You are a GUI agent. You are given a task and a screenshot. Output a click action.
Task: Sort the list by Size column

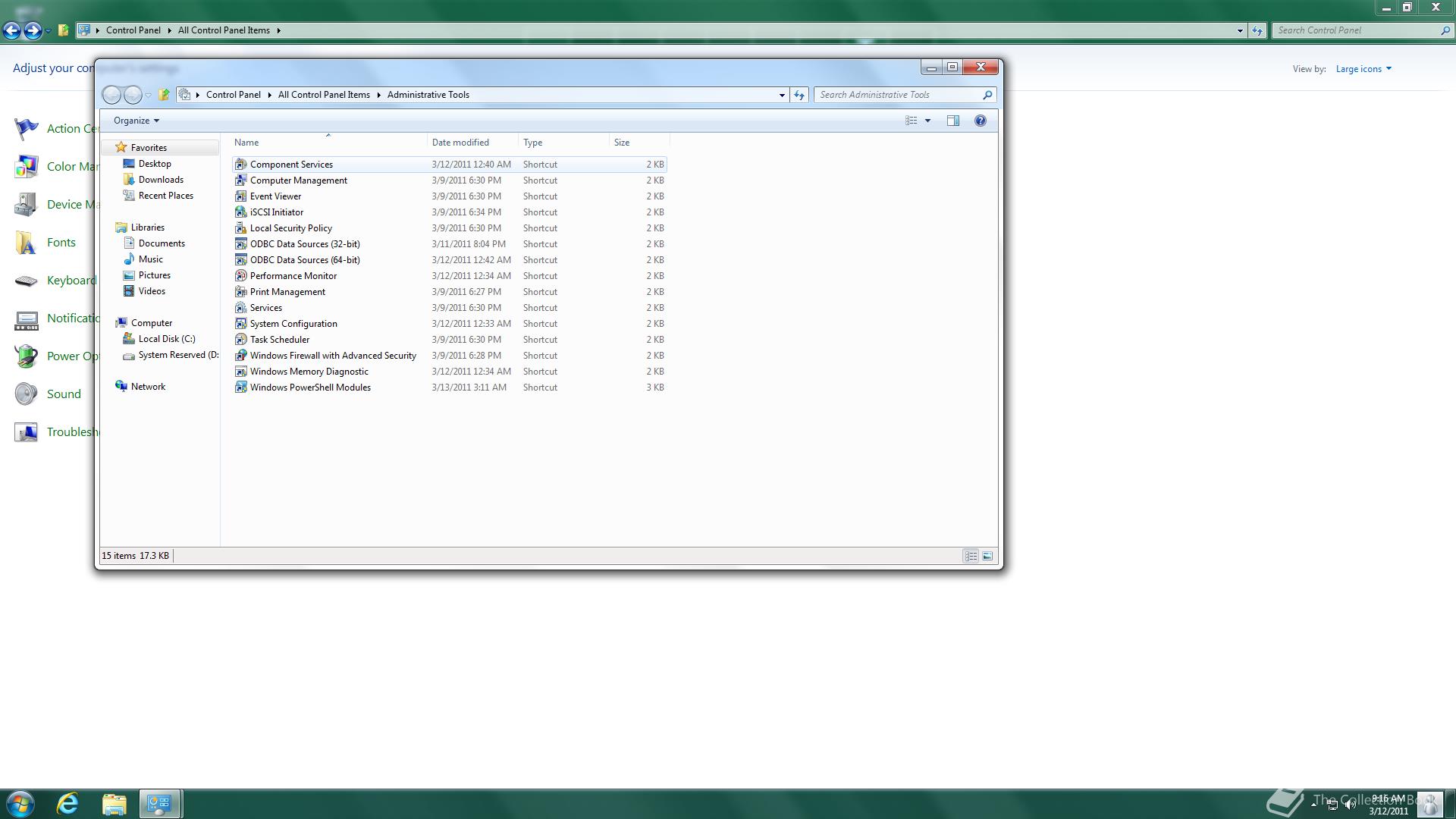coord(622,143)
